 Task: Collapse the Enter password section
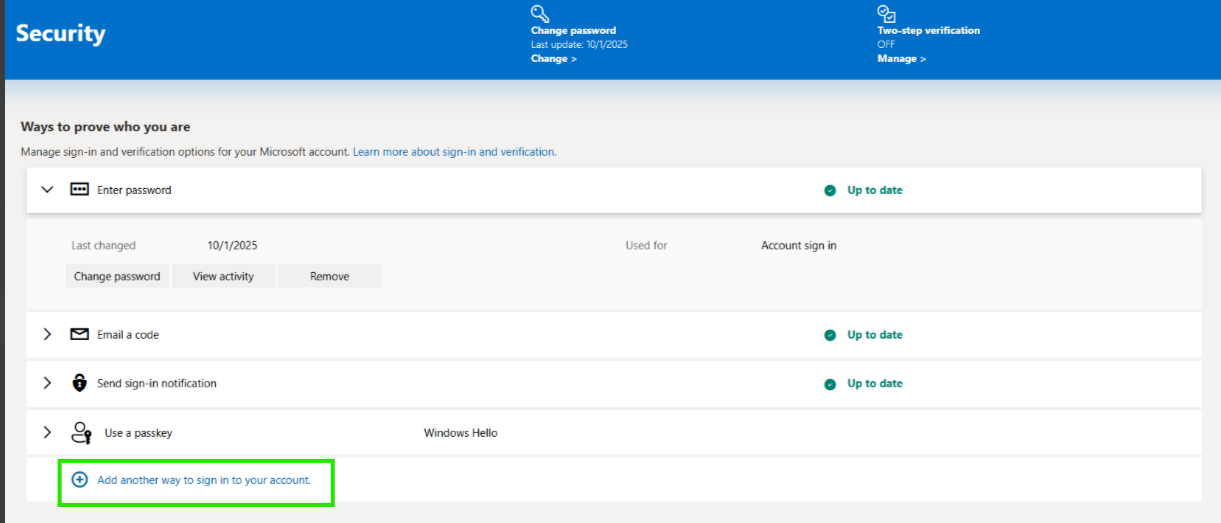point(47,189)
